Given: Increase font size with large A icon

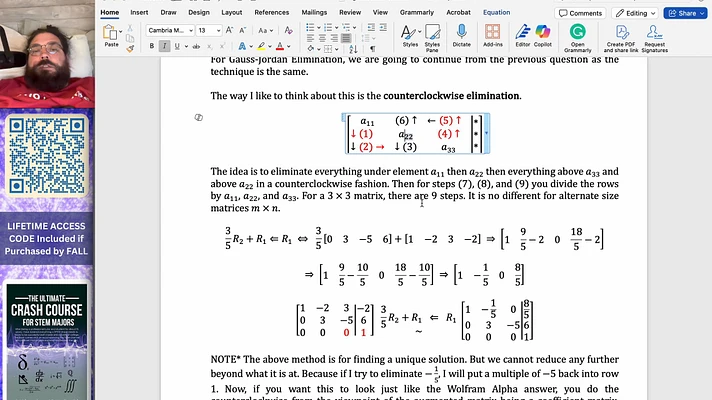Looking at the screenshot, I should [x=229, y=30].
